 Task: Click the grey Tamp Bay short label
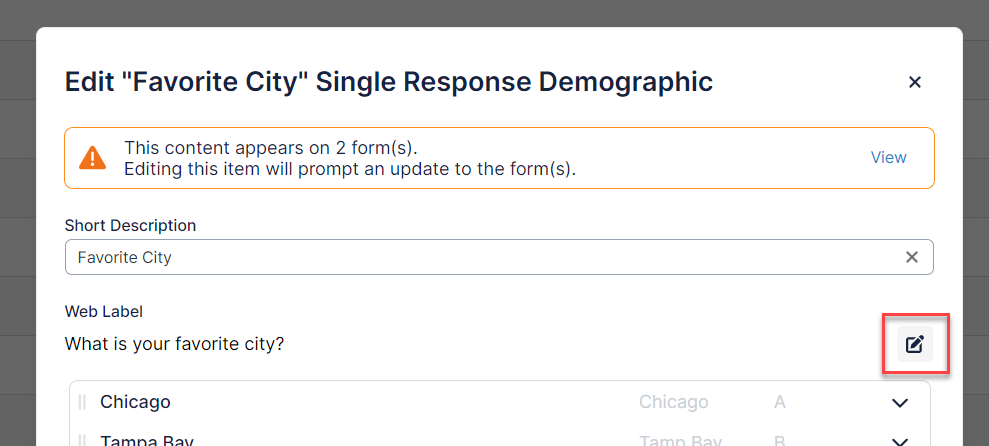click(680, 441)
